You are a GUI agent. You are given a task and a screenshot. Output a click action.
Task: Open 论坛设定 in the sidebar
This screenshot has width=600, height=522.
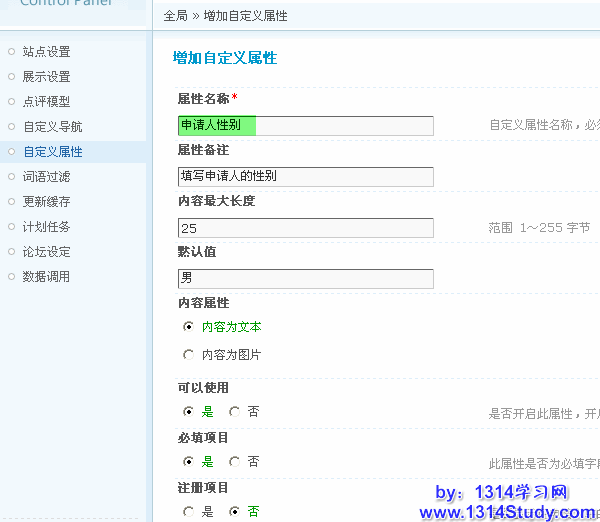coord(46,252)
